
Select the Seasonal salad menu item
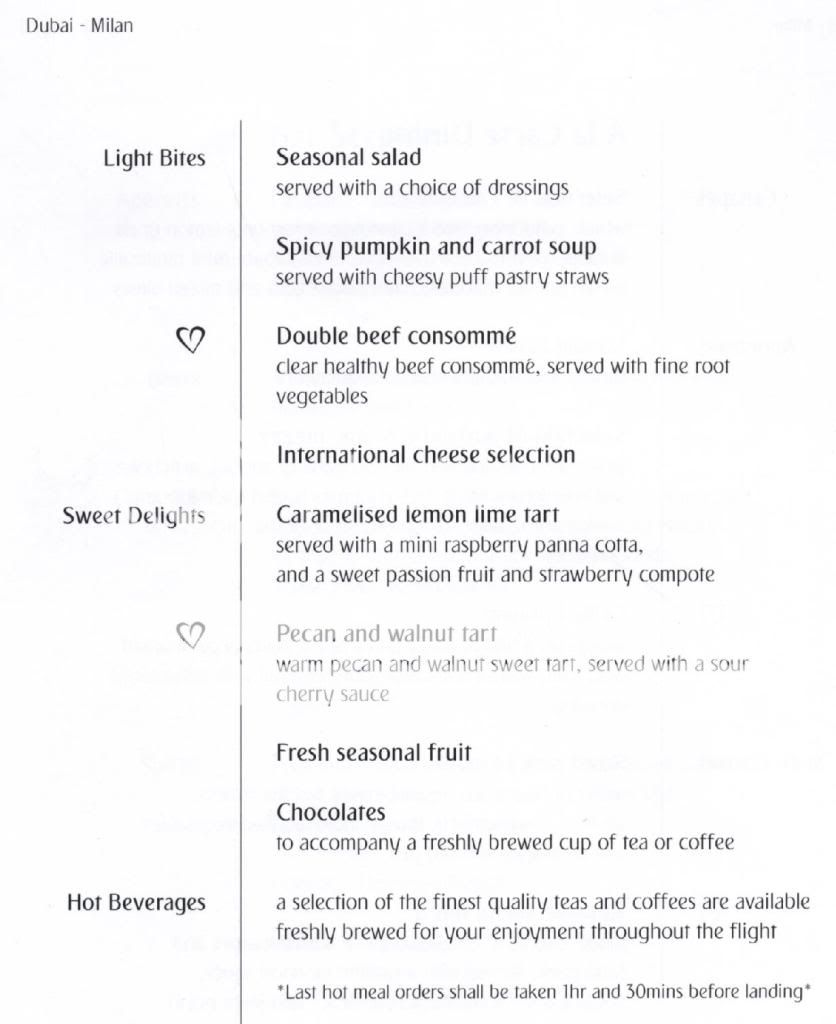click(348, 157)
